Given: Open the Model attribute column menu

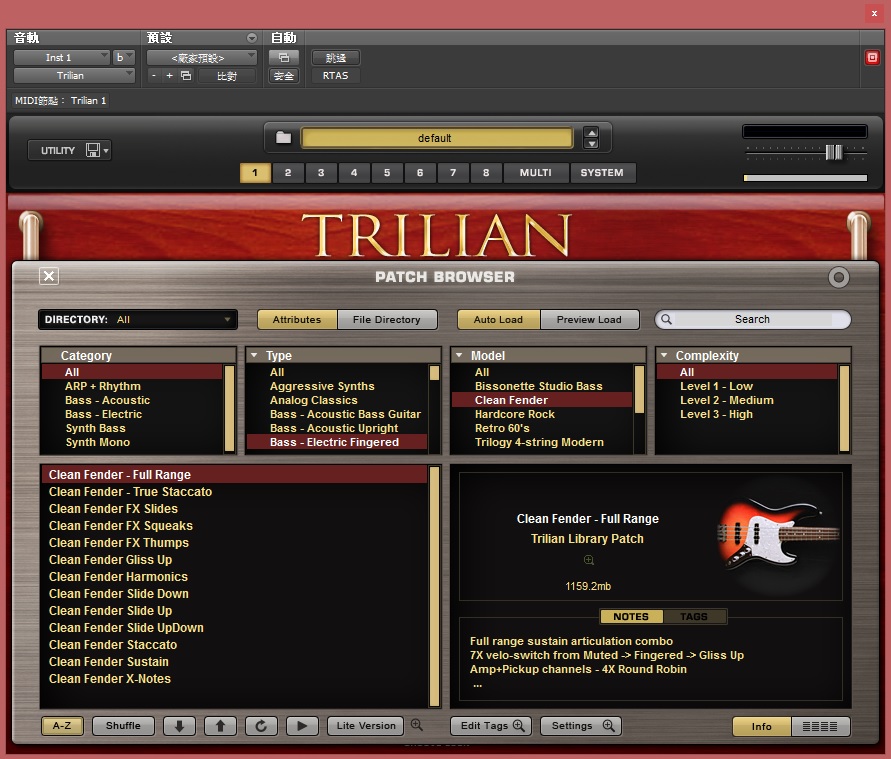Looking at the screenshot, I should pos(459,355).
